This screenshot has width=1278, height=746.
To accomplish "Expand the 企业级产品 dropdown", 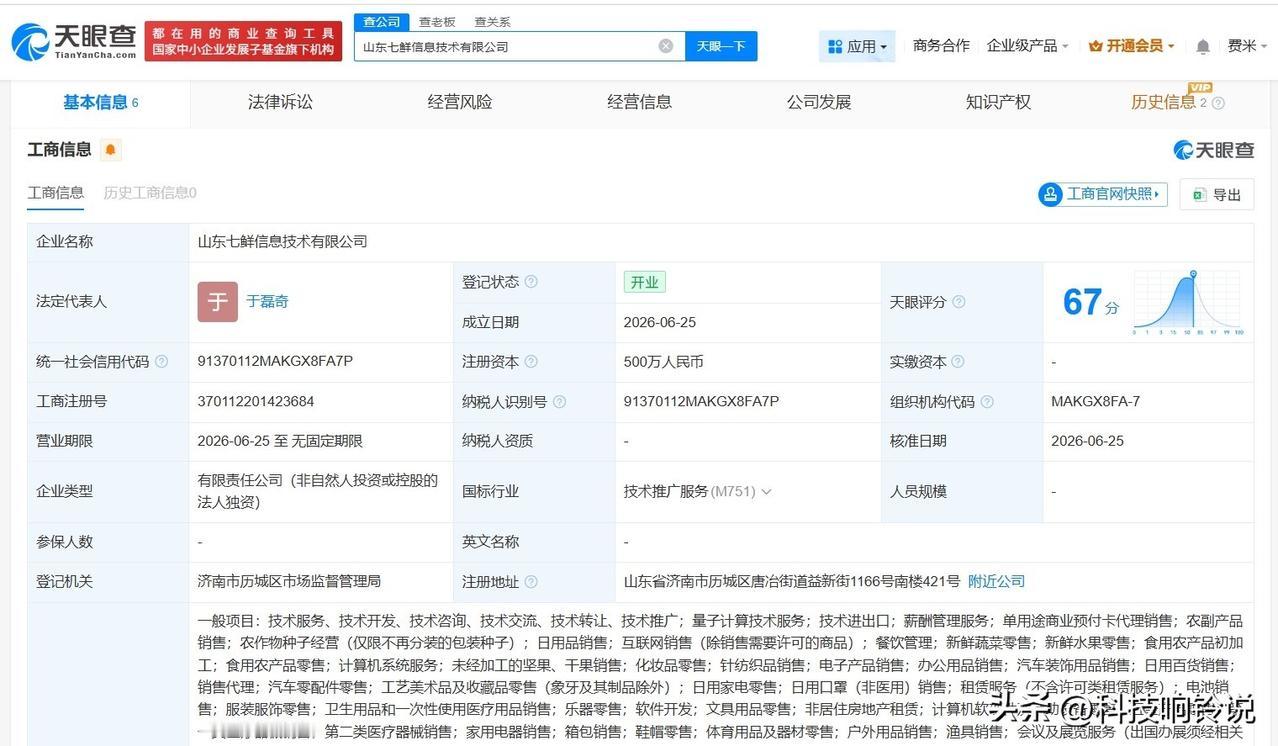I will coord(1027,46).
